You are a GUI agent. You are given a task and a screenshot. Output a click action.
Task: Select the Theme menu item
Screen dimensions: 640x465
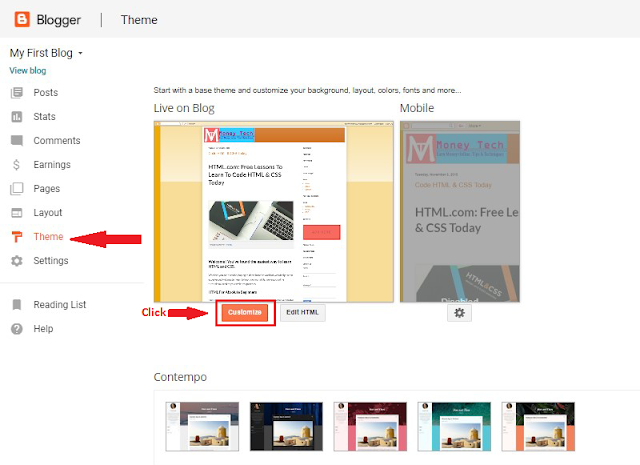point(48,237)
